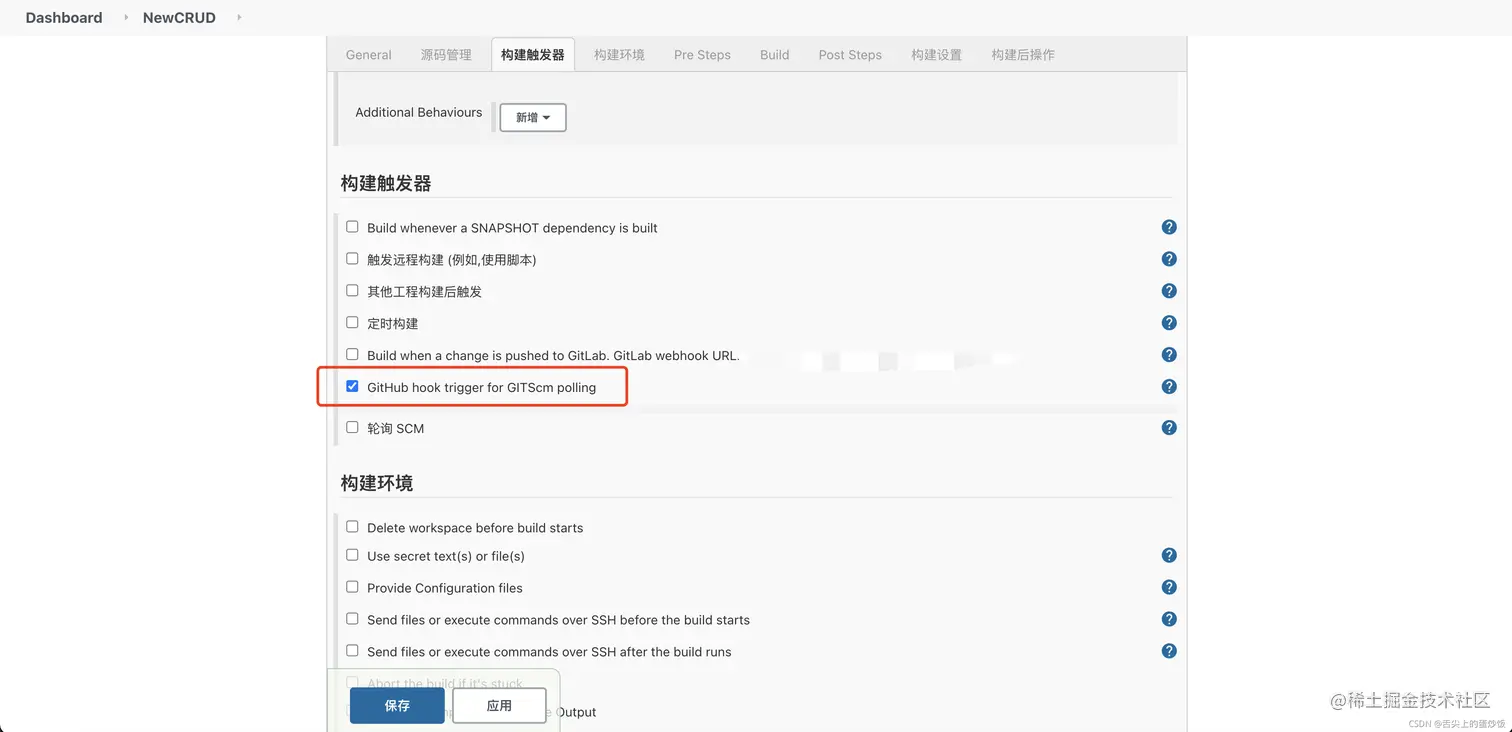Expand the Dashboard breadcrumb arrow

pyautogui.click(x=126, y=18)
